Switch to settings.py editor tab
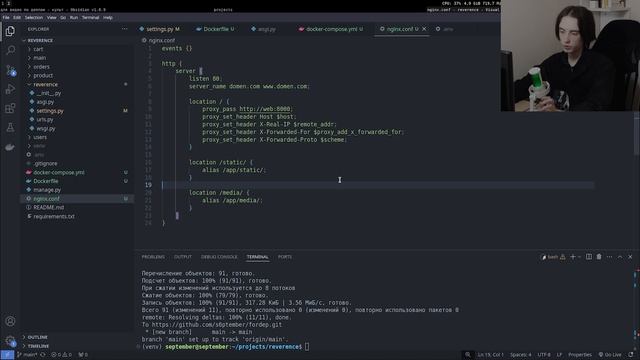 (x=160, y=29)
